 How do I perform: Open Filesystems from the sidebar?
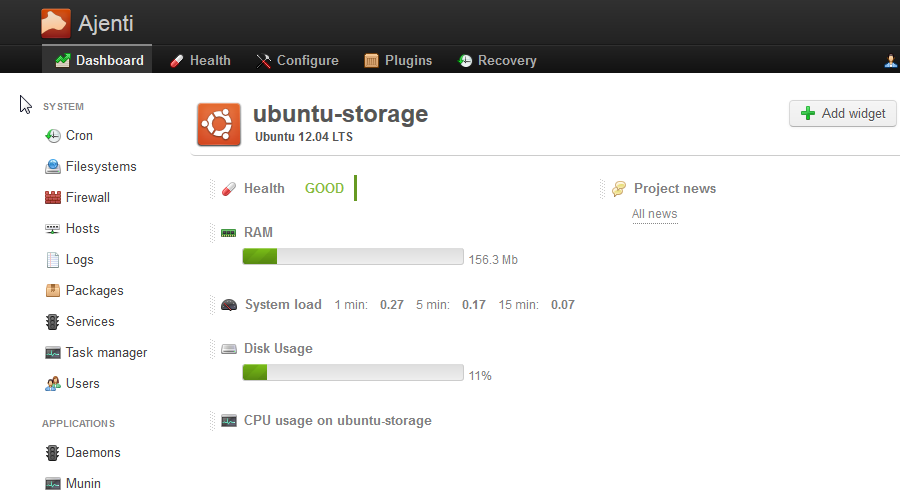91,166
